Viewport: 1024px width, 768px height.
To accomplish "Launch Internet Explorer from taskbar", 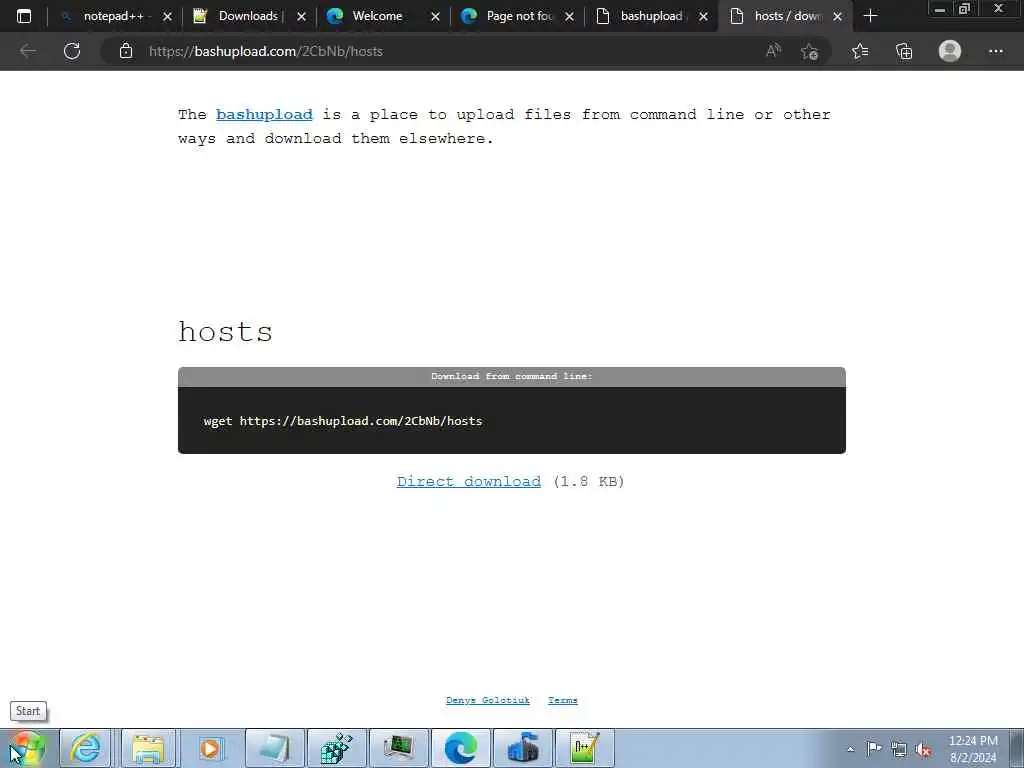I will 86,748.
